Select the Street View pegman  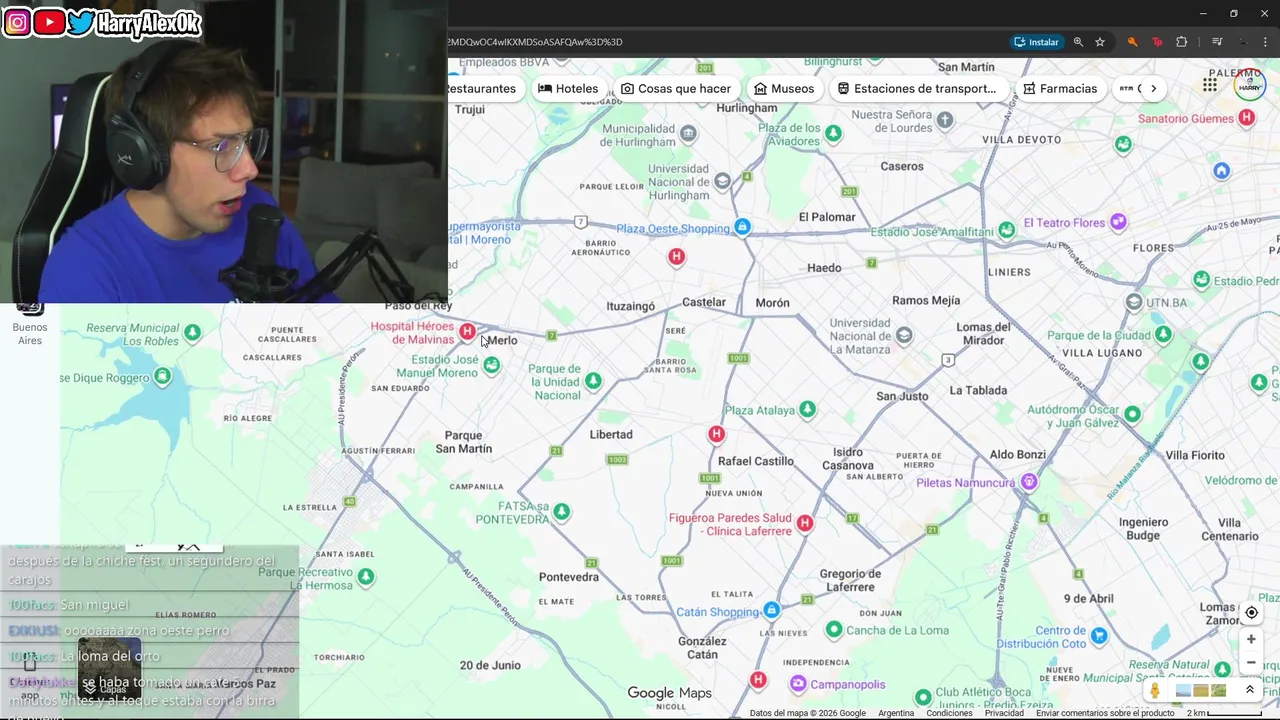coord(1155,690)
